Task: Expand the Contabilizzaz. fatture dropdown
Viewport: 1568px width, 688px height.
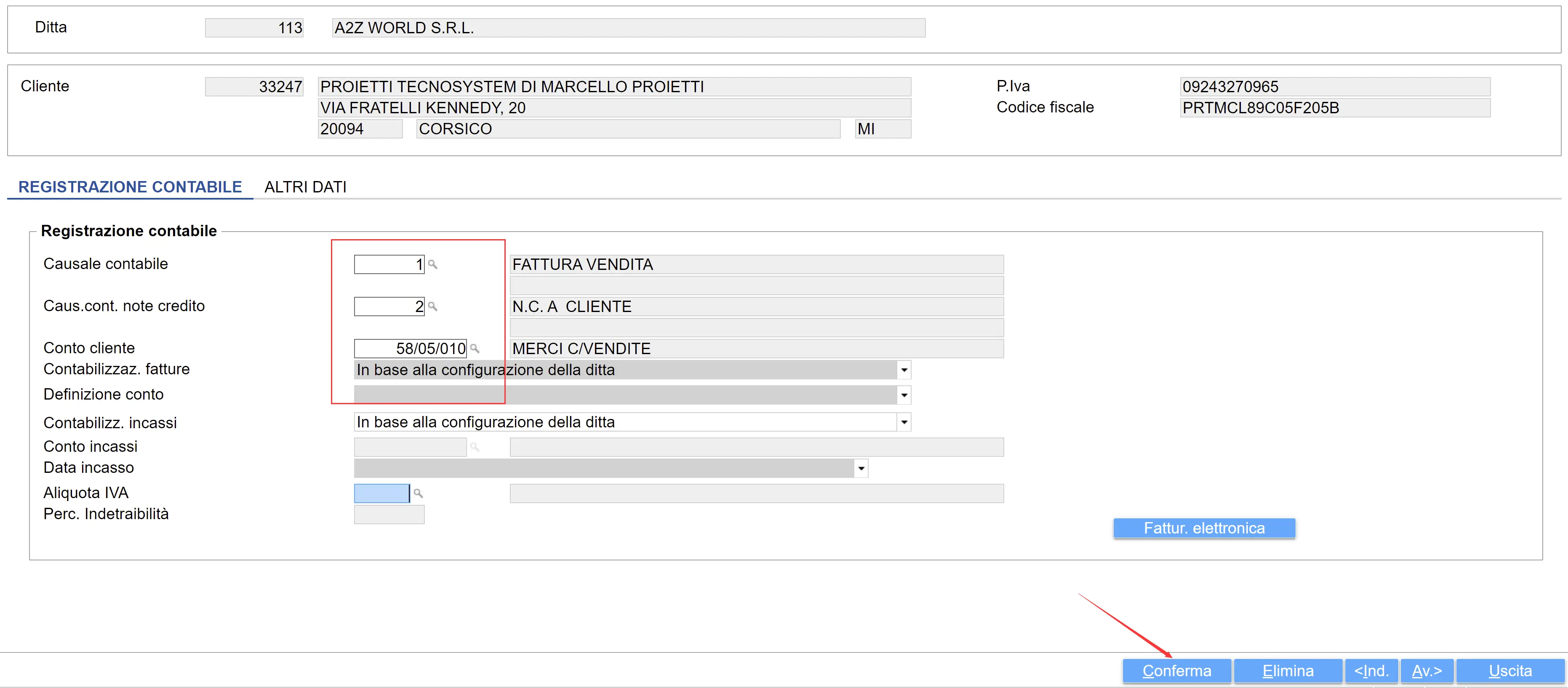Action: click(904, 370)
